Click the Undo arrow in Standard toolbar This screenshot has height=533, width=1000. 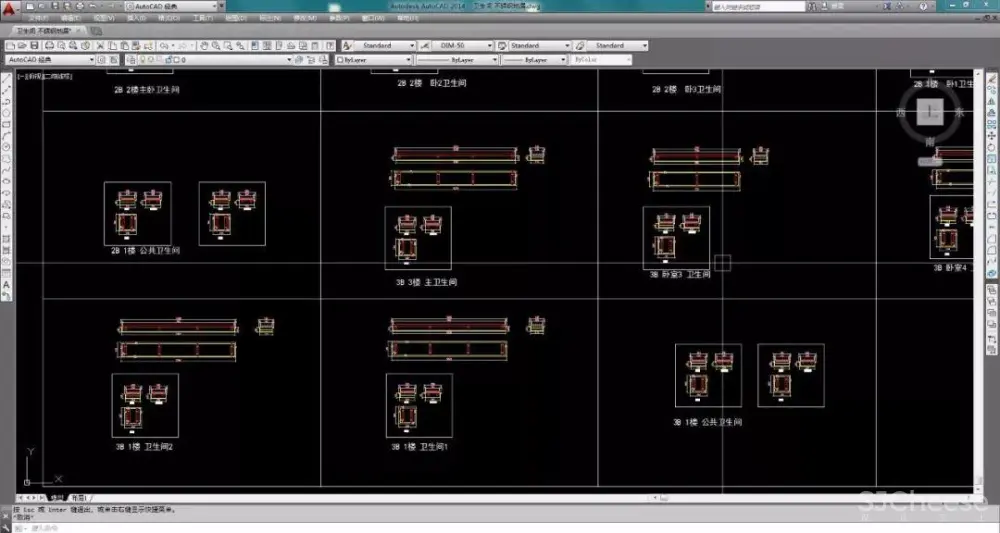coord(164,46)
